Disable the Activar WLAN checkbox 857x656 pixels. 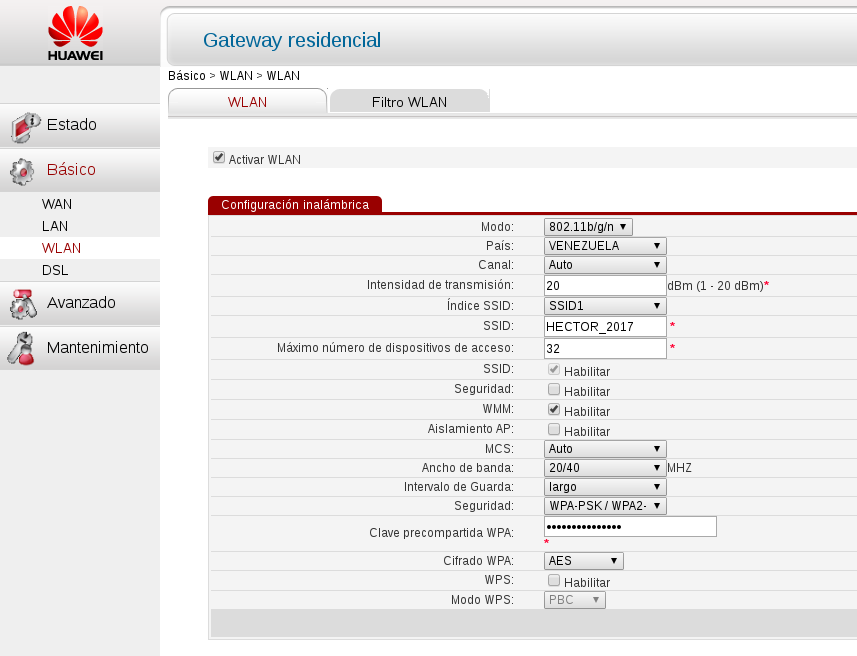pos(218,157)
